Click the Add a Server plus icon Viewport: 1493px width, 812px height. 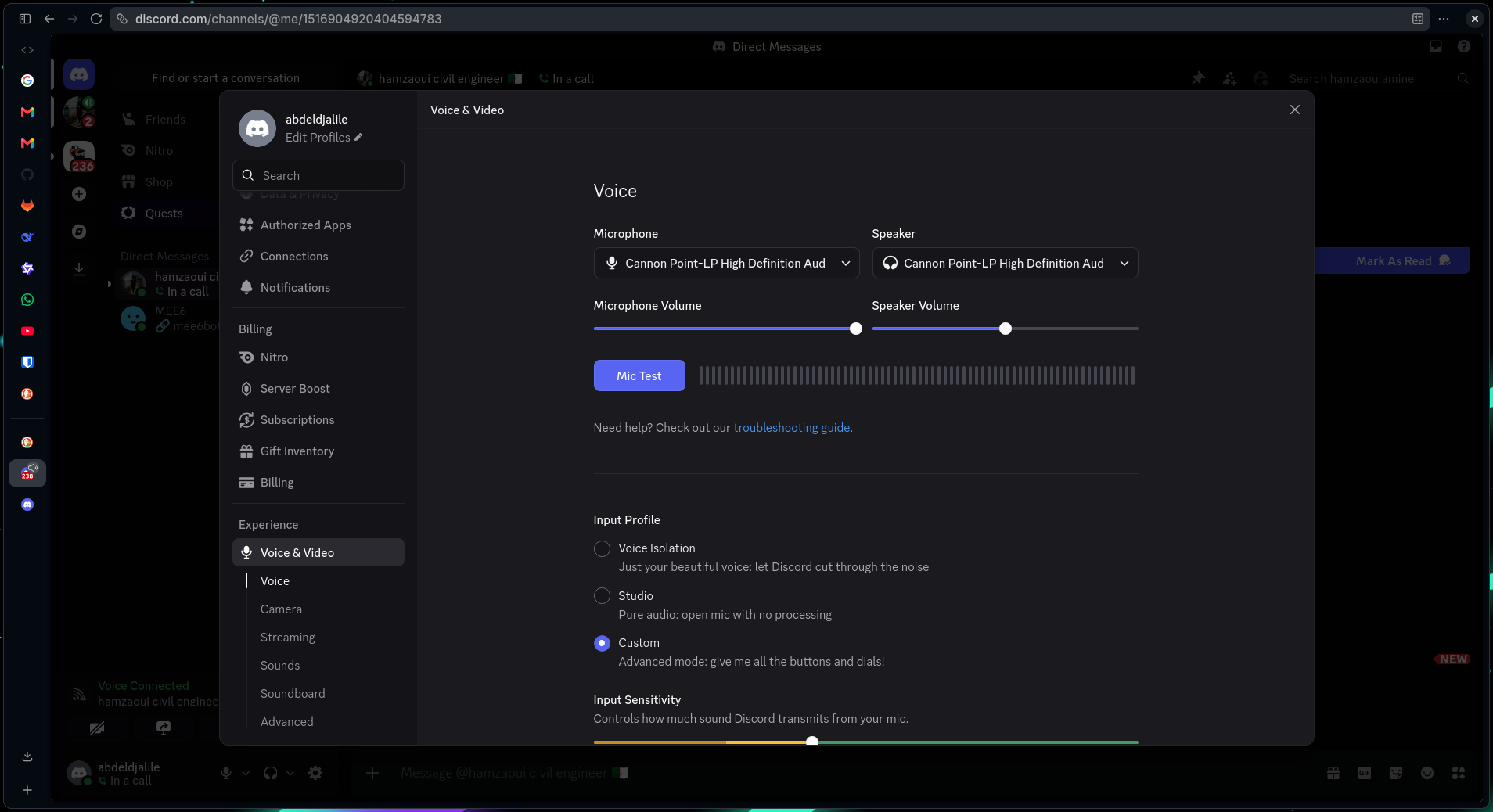79,194
